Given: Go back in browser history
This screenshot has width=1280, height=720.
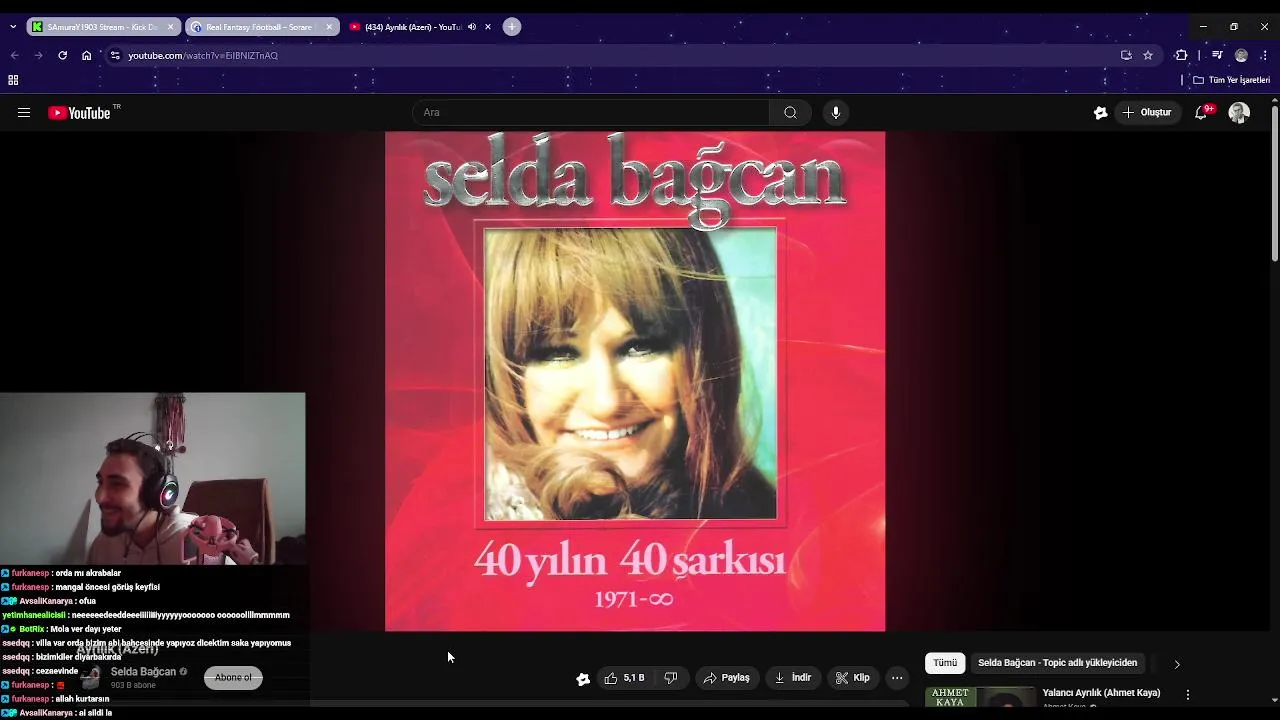Looking at the screenshot, I should (14, 55).
